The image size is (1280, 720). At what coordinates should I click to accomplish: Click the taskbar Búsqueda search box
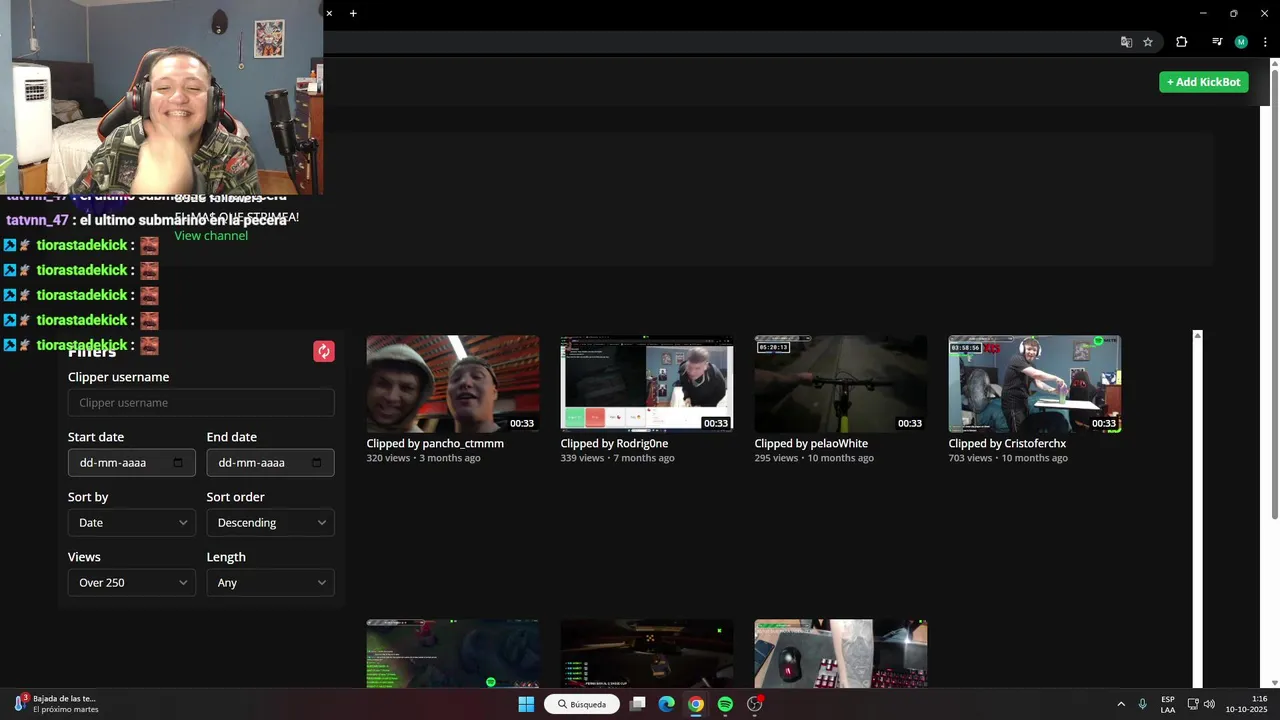(582, 704)
